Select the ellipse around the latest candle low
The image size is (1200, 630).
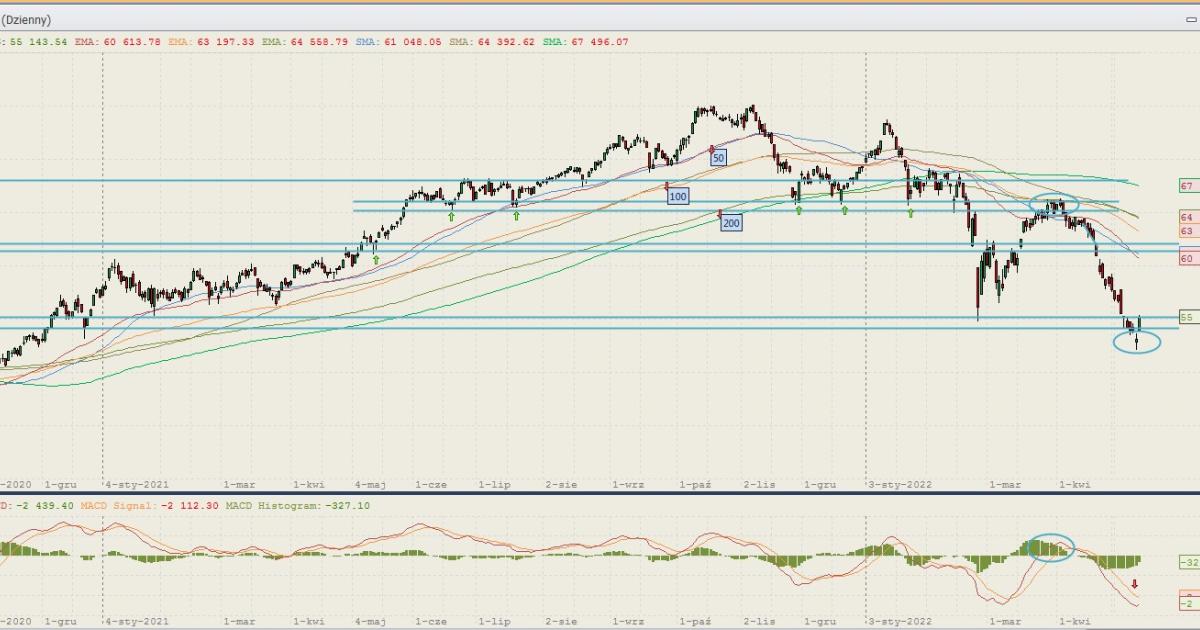tap(1137, 342)
